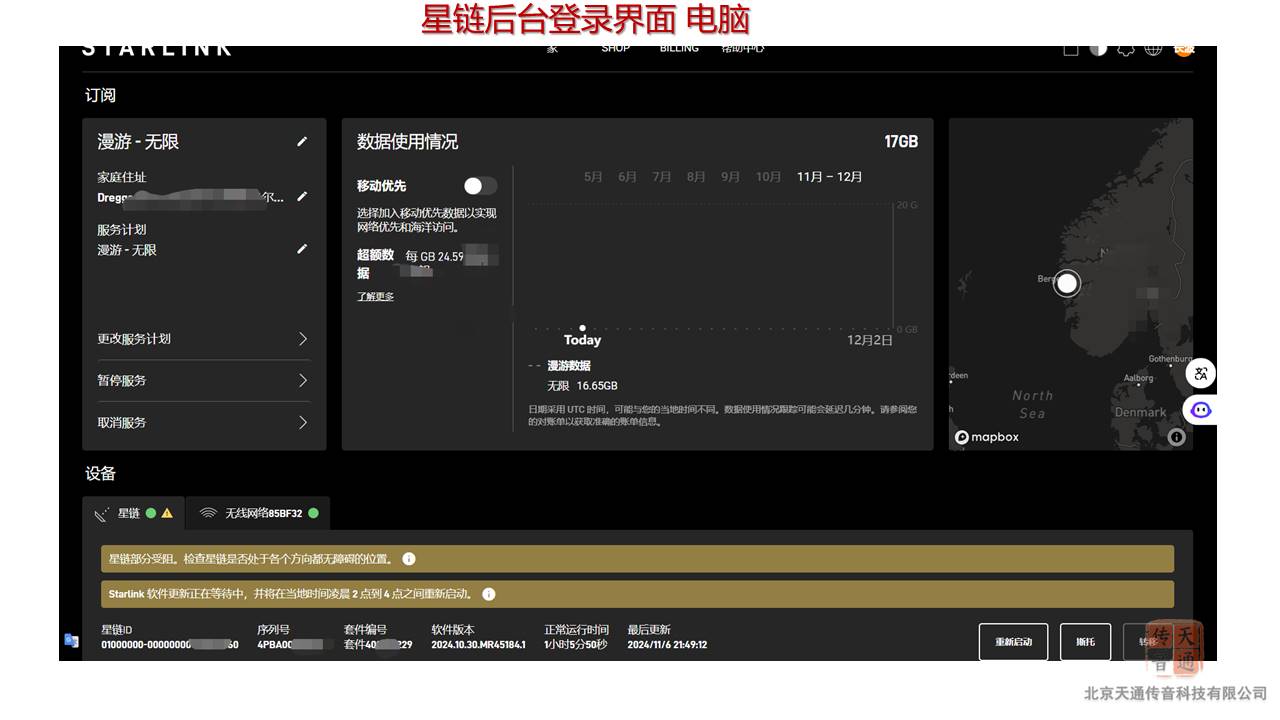This screenshot has height=720, width=1280.
Task: Open 暂停服务 pause service option
Action: (203, 381)
